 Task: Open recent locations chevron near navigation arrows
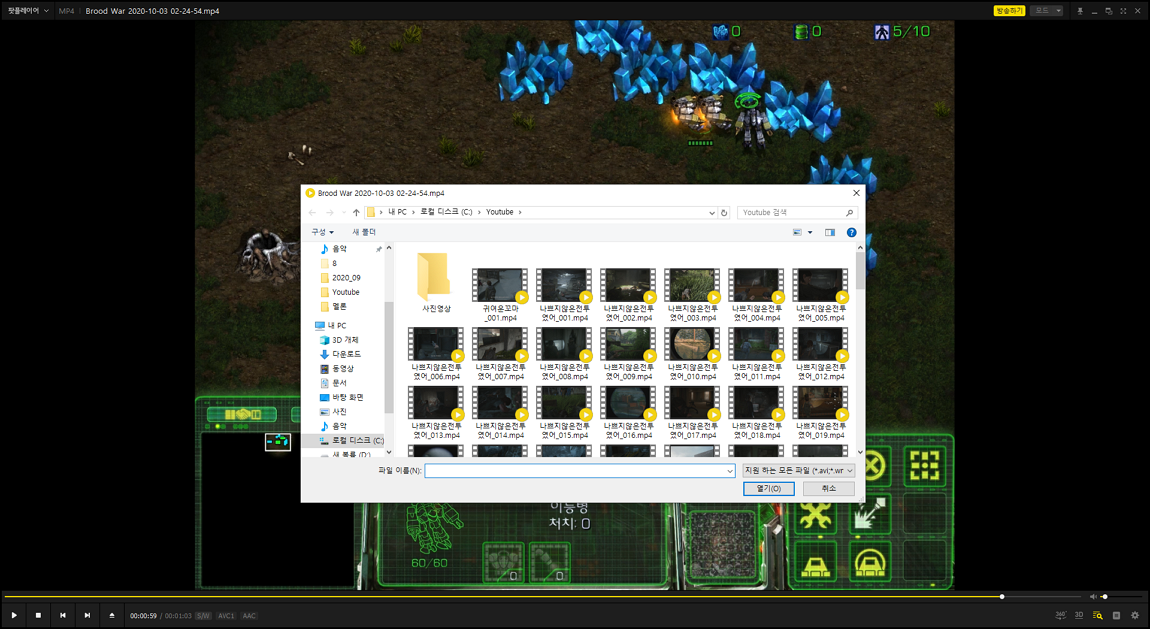[x=344, y=213]
